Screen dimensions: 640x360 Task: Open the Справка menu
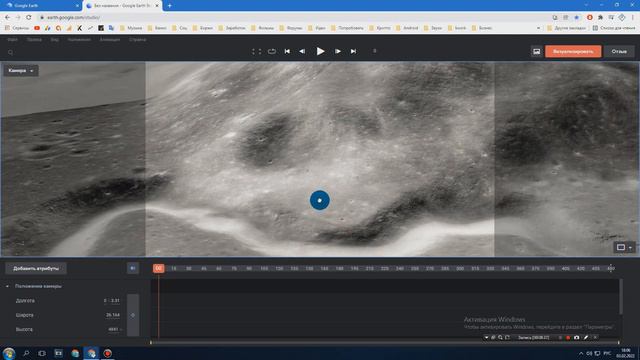tap(138, 40)
